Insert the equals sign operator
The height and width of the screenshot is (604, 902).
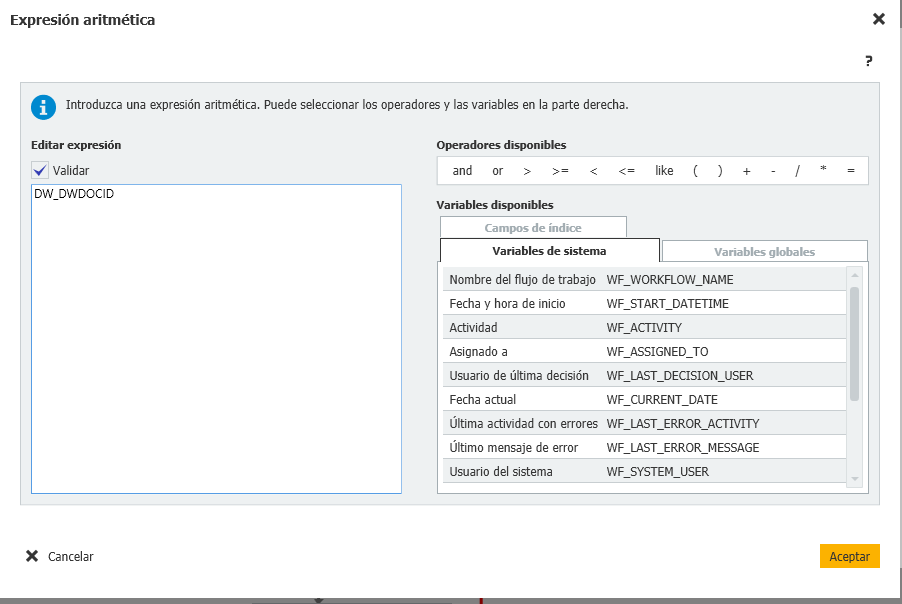click(851, 171)
